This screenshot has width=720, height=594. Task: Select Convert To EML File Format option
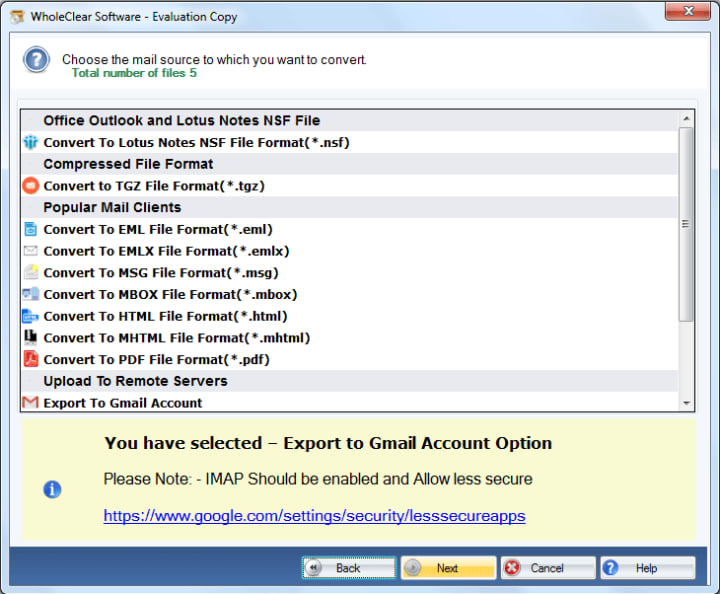click(x=349, y=229)
